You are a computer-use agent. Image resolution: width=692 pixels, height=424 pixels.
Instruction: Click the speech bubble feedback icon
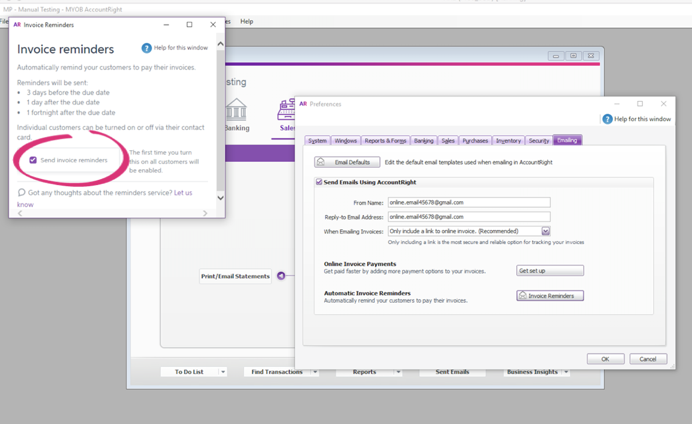pos(21,193)
